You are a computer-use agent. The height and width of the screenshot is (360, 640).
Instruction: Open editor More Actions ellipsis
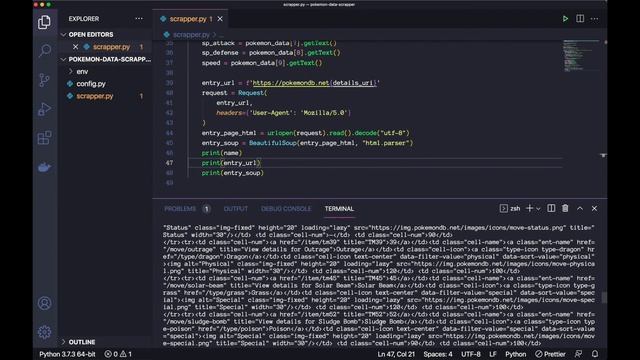(x=594, y=19)
